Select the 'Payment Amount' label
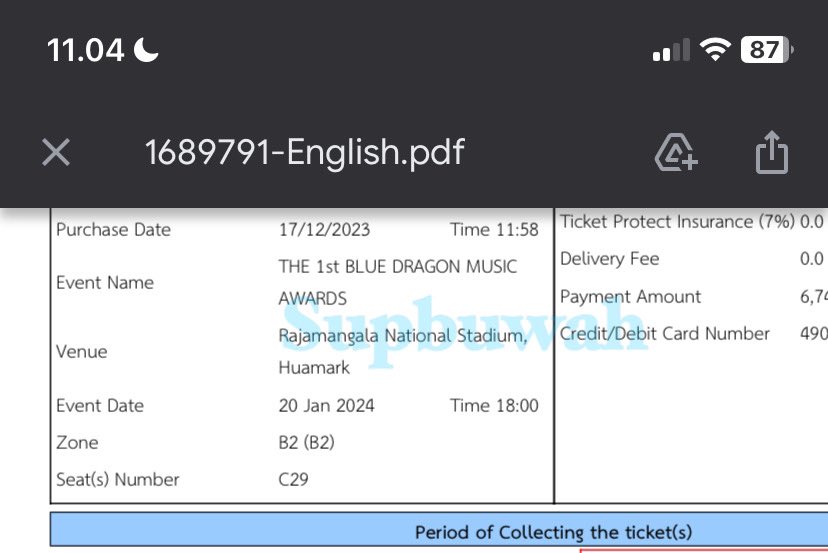This screenshot has width=828, height=553. point(631,297)
